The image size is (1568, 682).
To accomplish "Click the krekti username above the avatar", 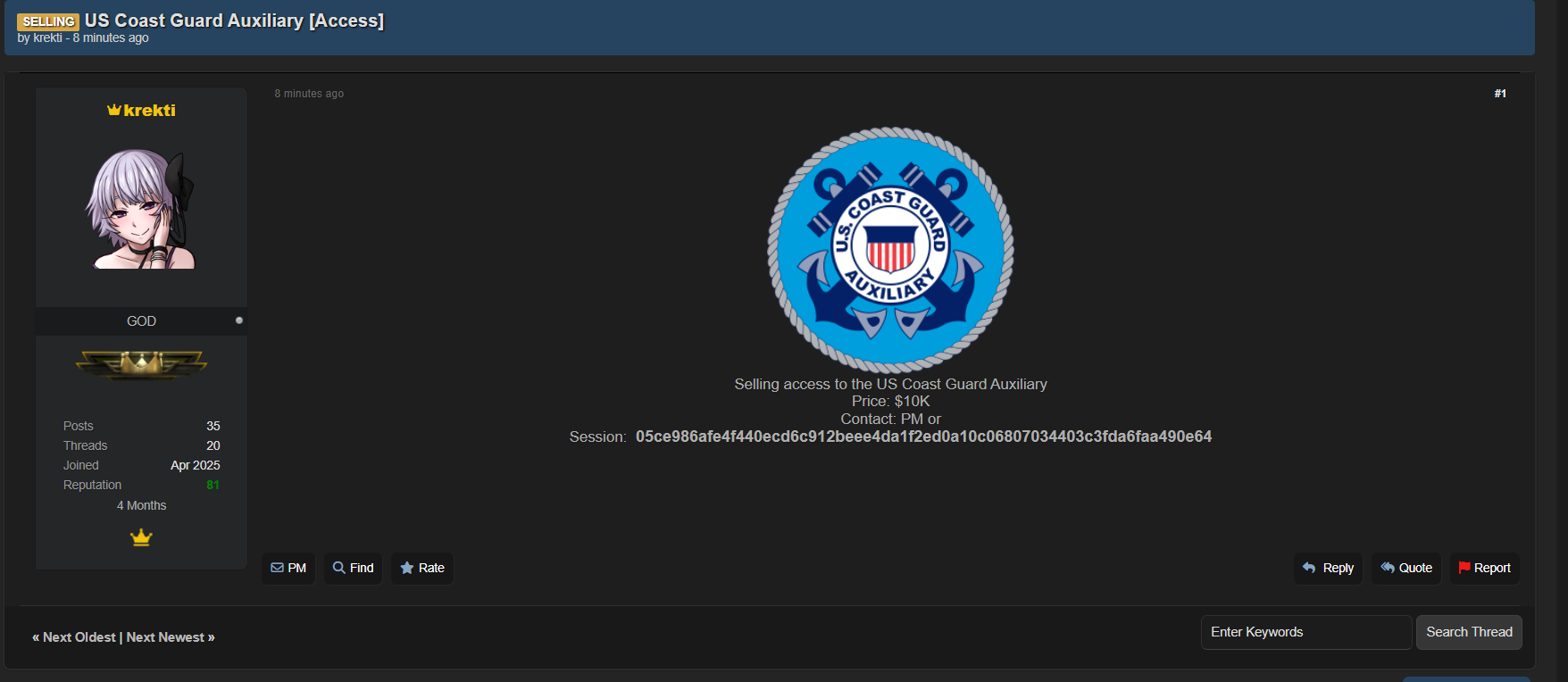I will [x=149, y=111].
